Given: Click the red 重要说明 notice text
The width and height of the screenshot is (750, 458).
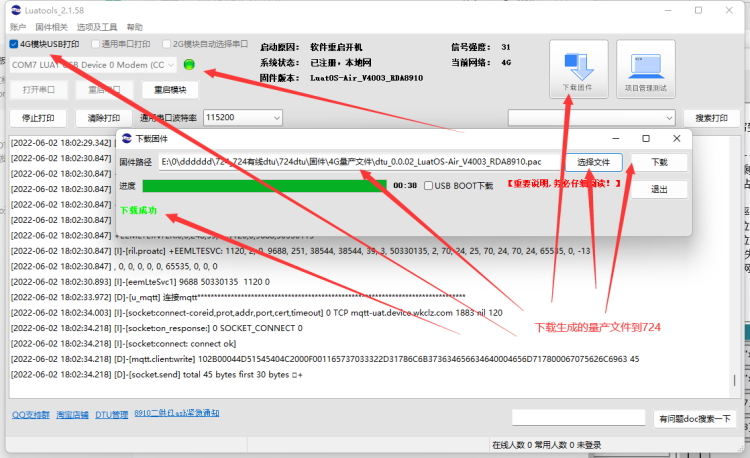Looking at the screenshot, I should [x=564, y=184].
